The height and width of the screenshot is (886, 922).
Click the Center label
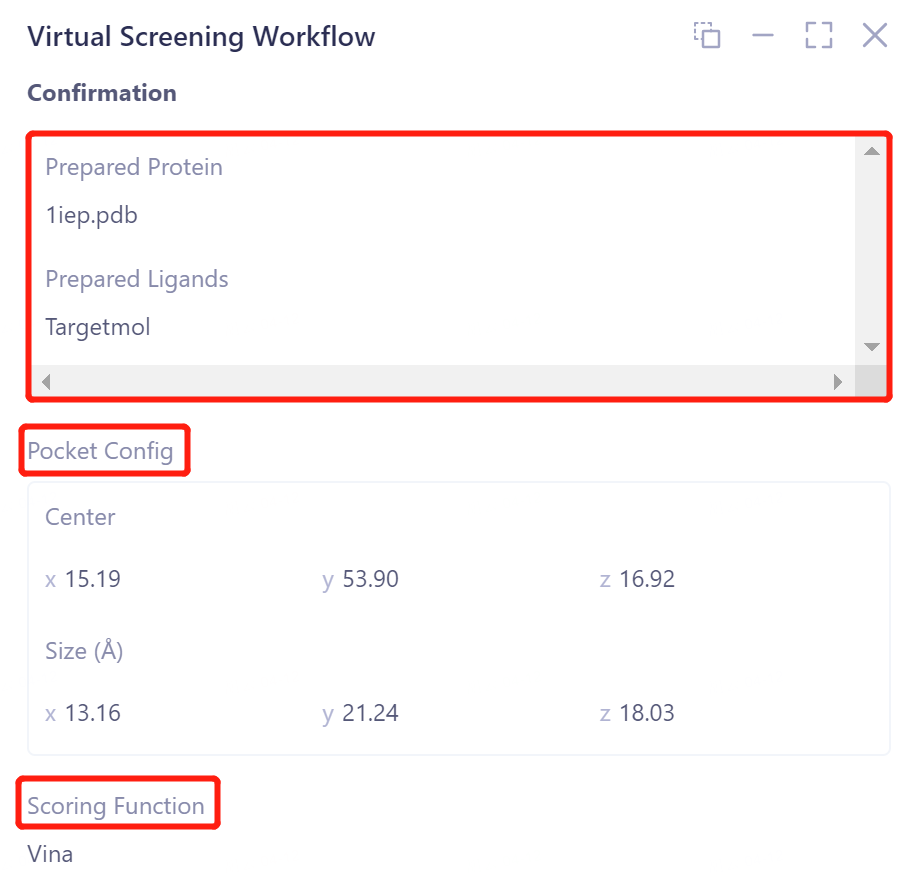pos(80,517)
